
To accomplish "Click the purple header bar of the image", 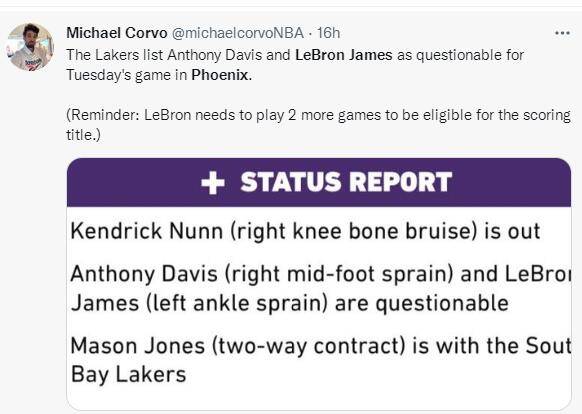I will pos(319,182).
